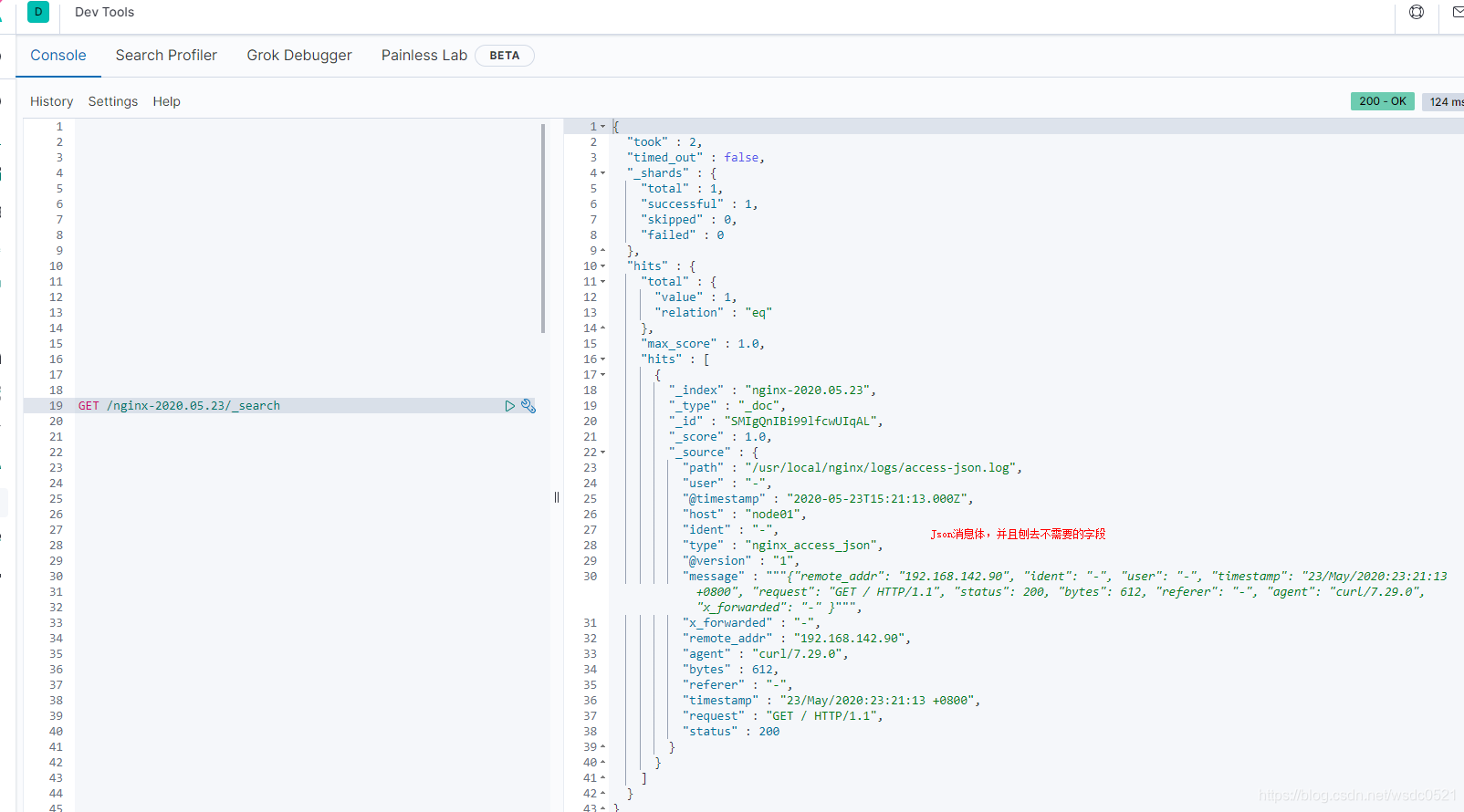Collapse total object at line 11
This screenshot has height=812, width=1464.
click(602, 282)
